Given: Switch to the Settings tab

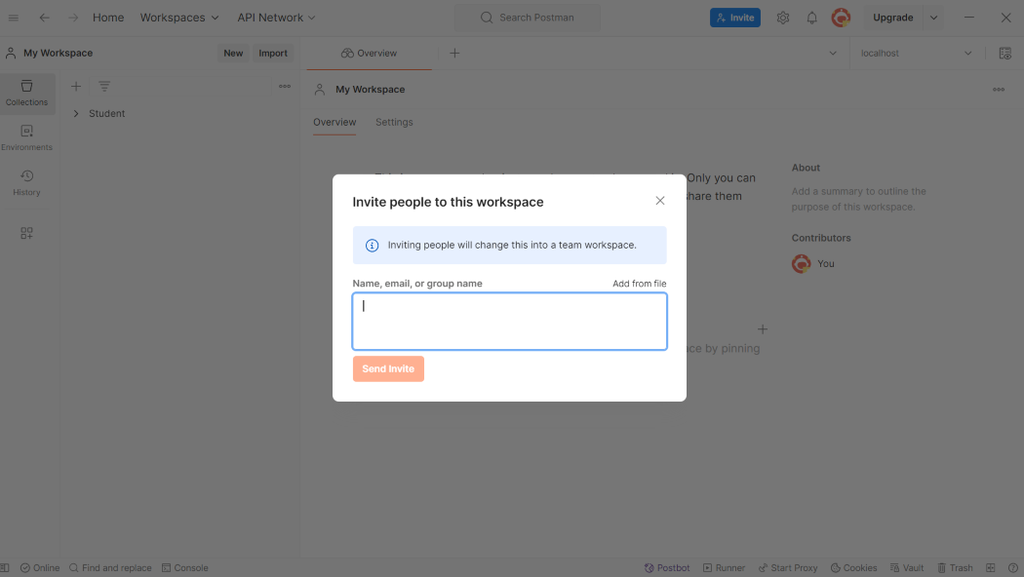Looking at the screenshot, I should tap(394, 122).
